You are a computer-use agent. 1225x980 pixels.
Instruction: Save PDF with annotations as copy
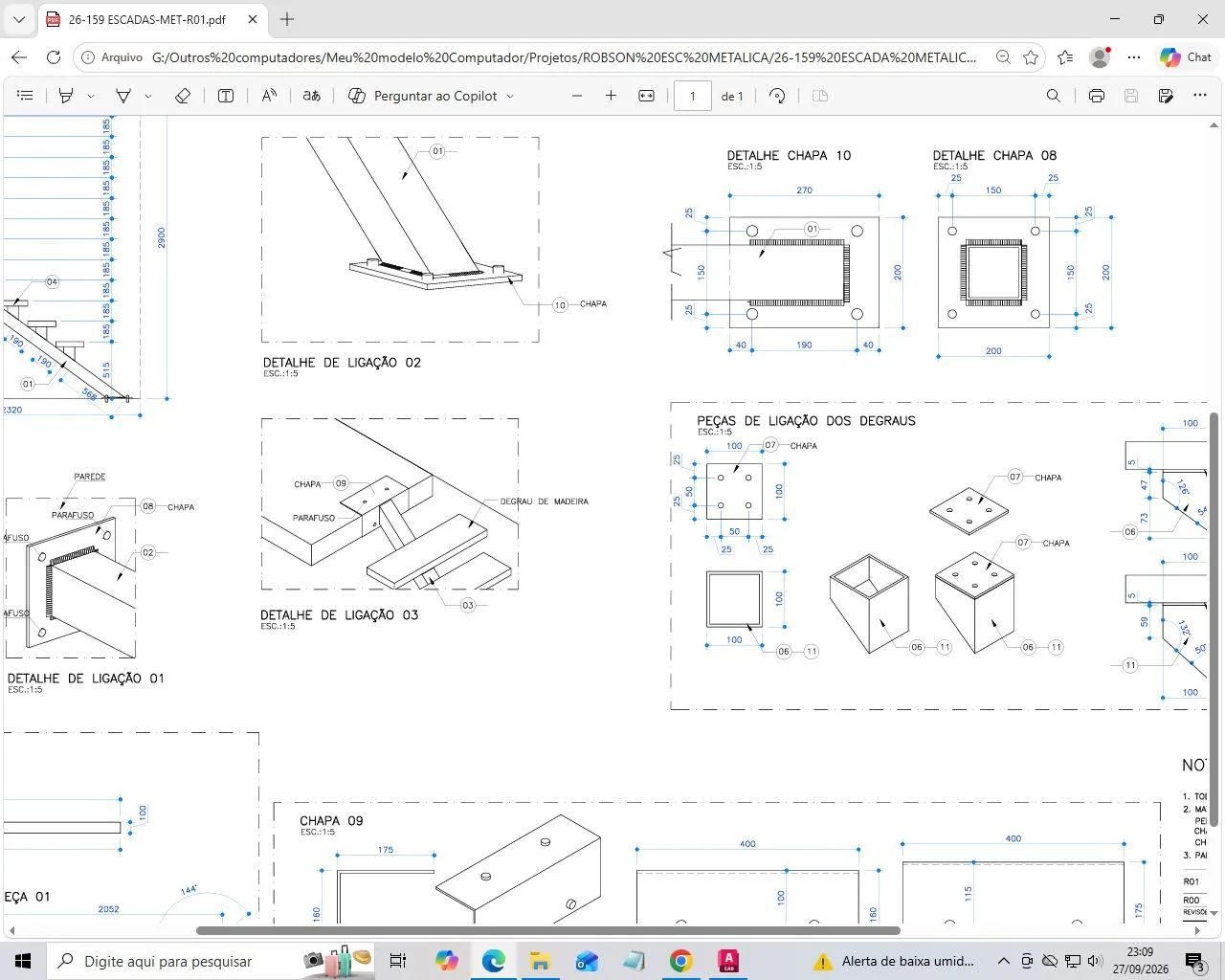[x=1166, y=96]
